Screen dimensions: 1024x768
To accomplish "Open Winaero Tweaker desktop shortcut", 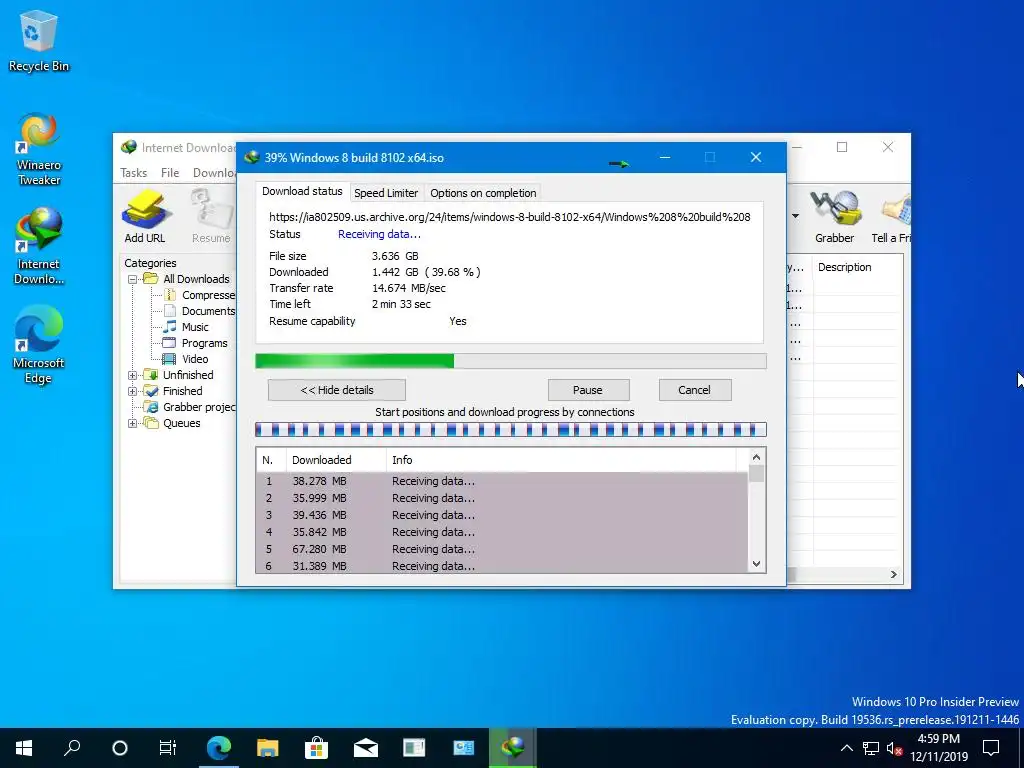I will click(39, 149).
